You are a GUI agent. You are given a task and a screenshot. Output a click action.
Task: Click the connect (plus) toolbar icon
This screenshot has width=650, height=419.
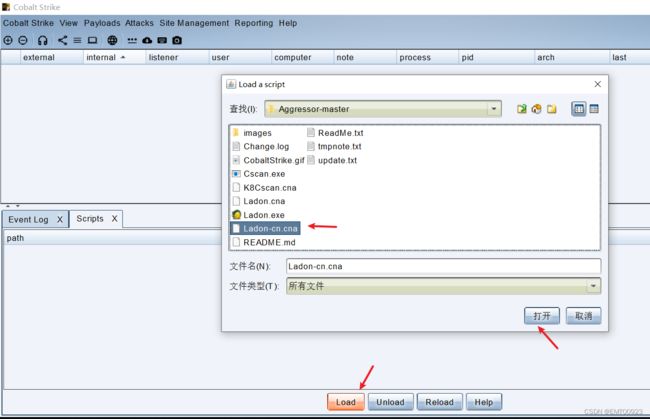tap(8, 40)
